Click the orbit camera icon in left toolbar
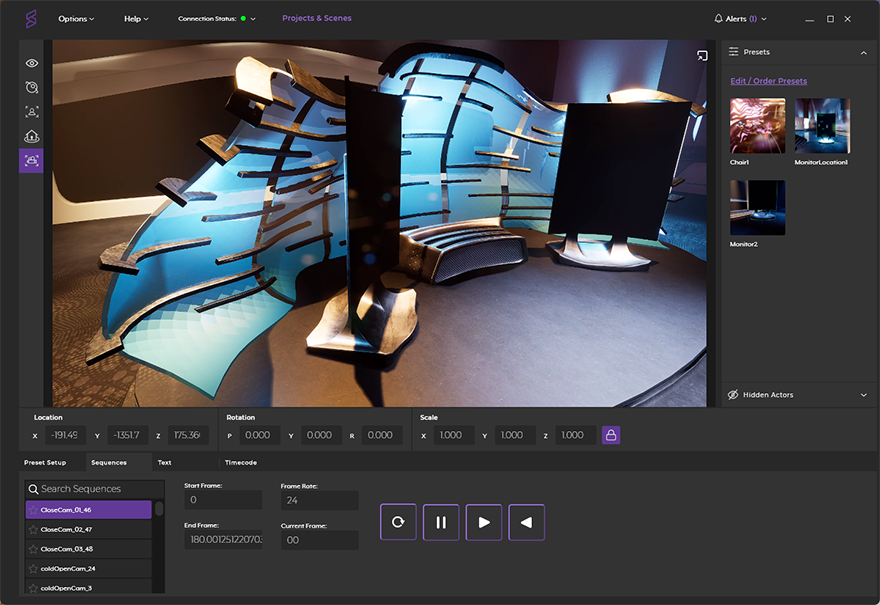This screenshot has height=605, width=880. tap(31, 88)
